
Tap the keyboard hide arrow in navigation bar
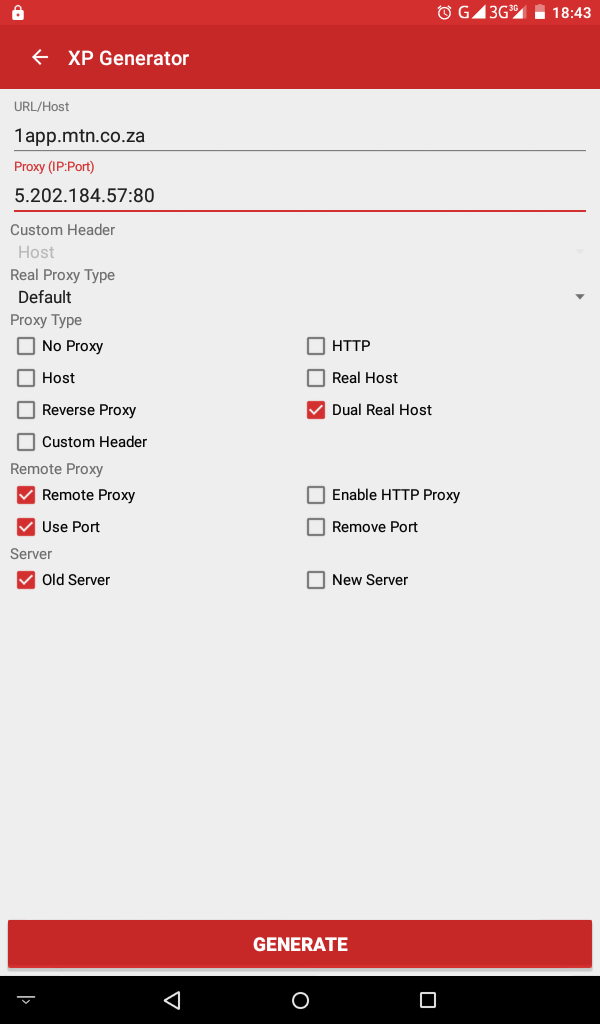pos(26,1000)
